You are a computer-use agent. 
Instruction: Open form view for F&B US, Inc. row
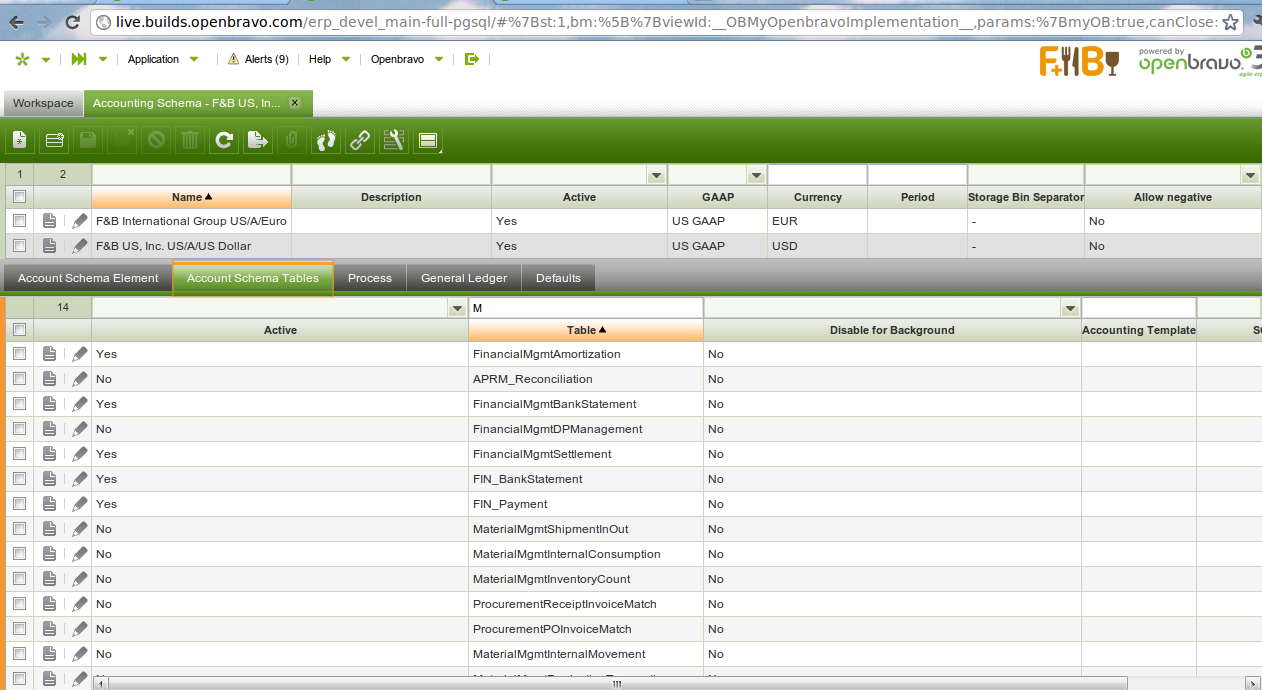(x=50, y=246)
